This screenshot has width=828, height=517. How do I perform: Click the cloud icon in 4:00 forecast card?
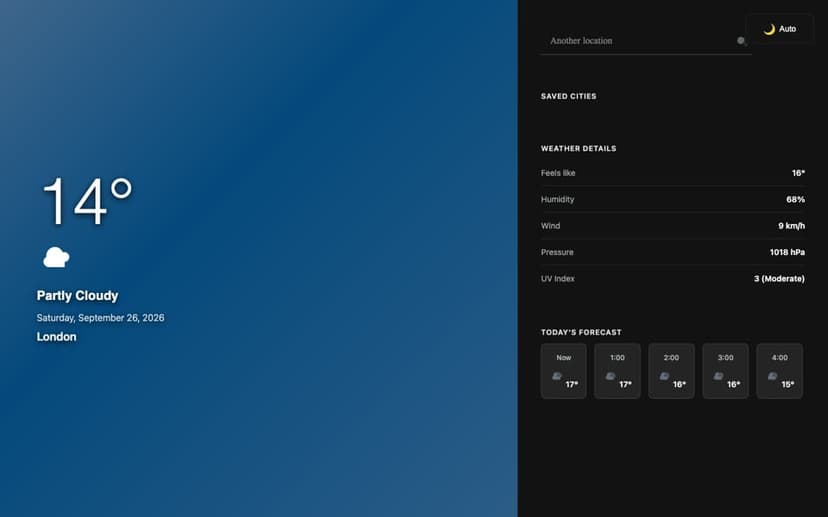pyautogui.click(x=773, y=376)
